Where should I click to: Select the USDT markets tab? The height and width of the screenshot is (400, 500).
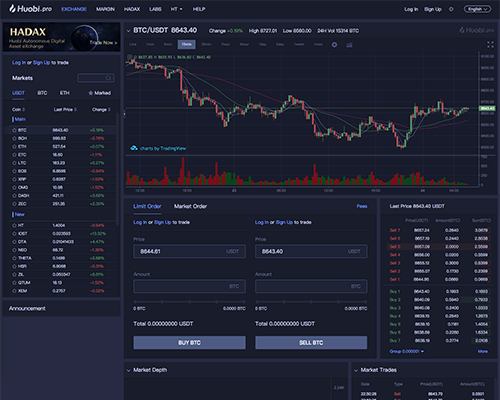(18, 93)
